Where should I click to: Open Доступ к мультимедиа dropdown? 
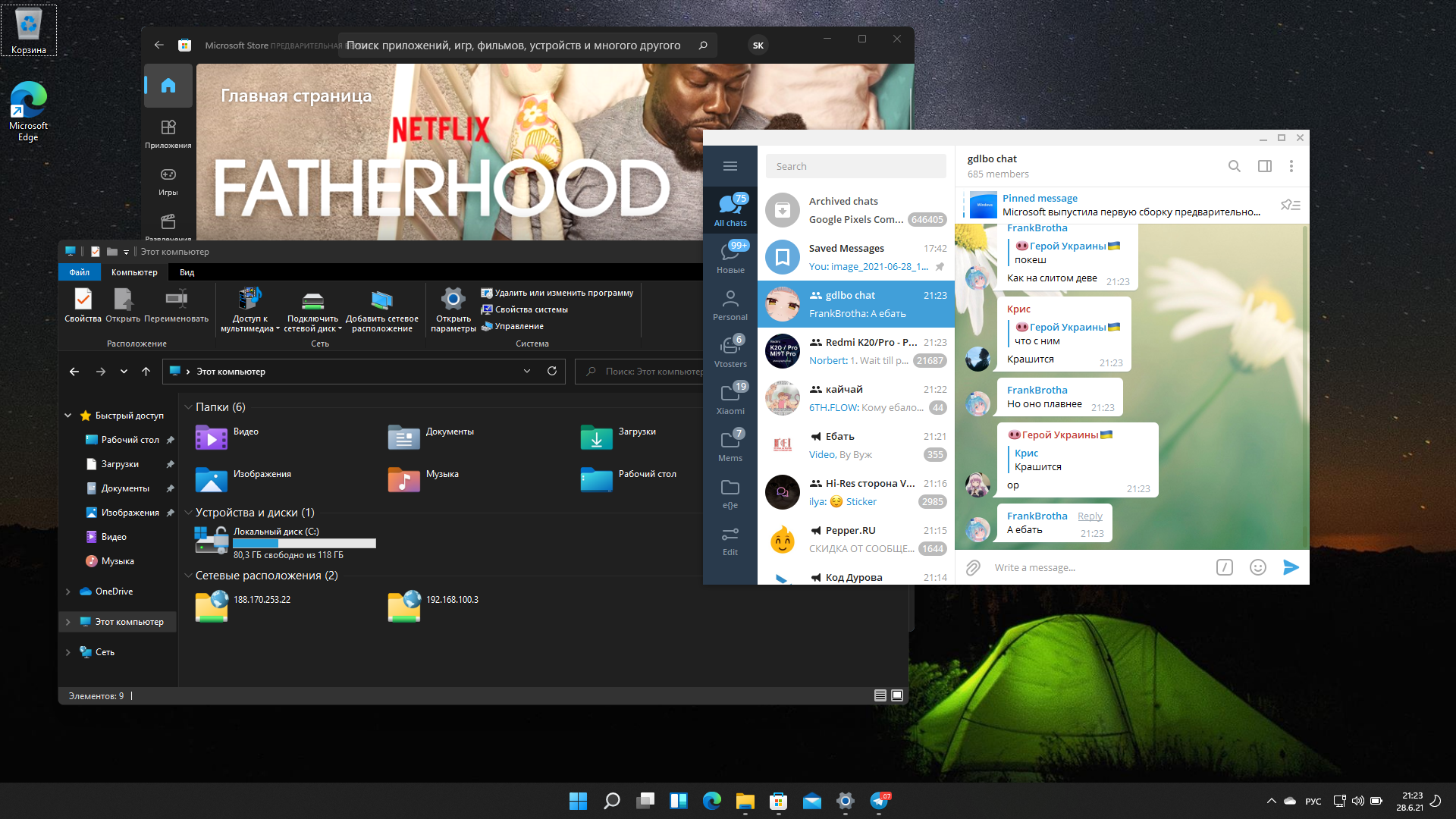tap(249, 309)
